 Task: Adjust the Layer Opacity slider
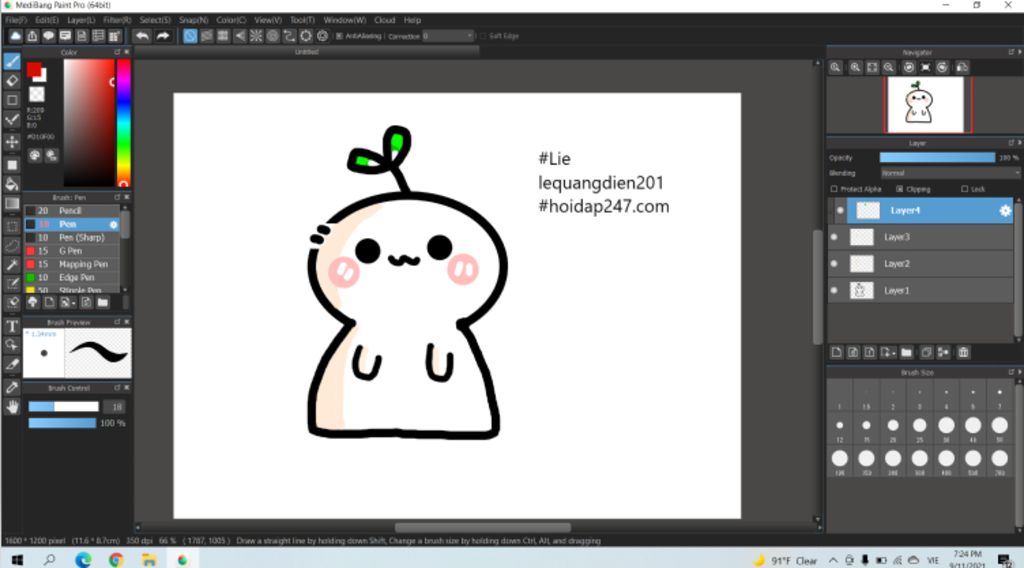tap(937, 157)
